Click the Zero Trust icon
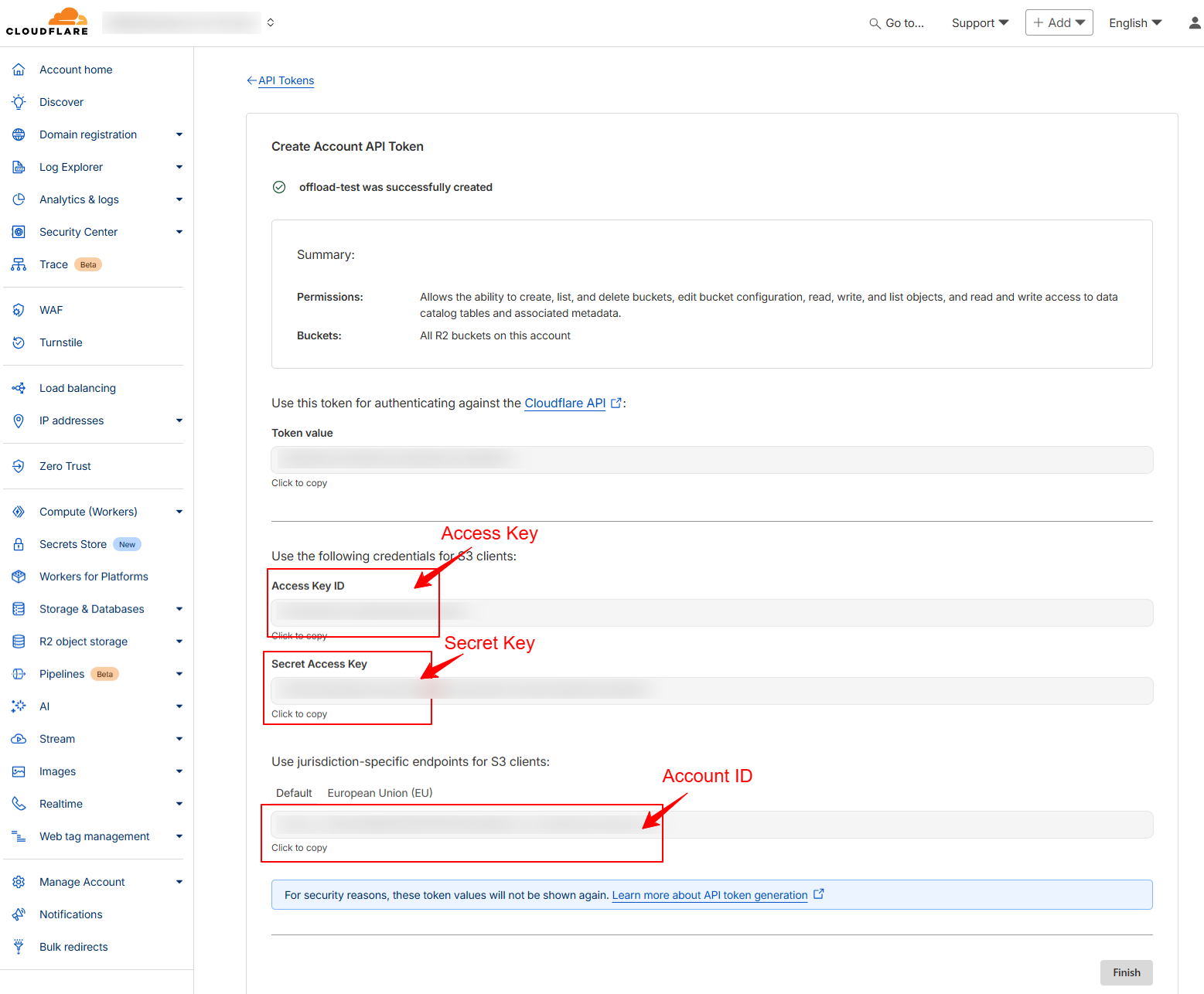This screenshot has width=1204, height=994. pyautogui.click(x=19, y=466)
